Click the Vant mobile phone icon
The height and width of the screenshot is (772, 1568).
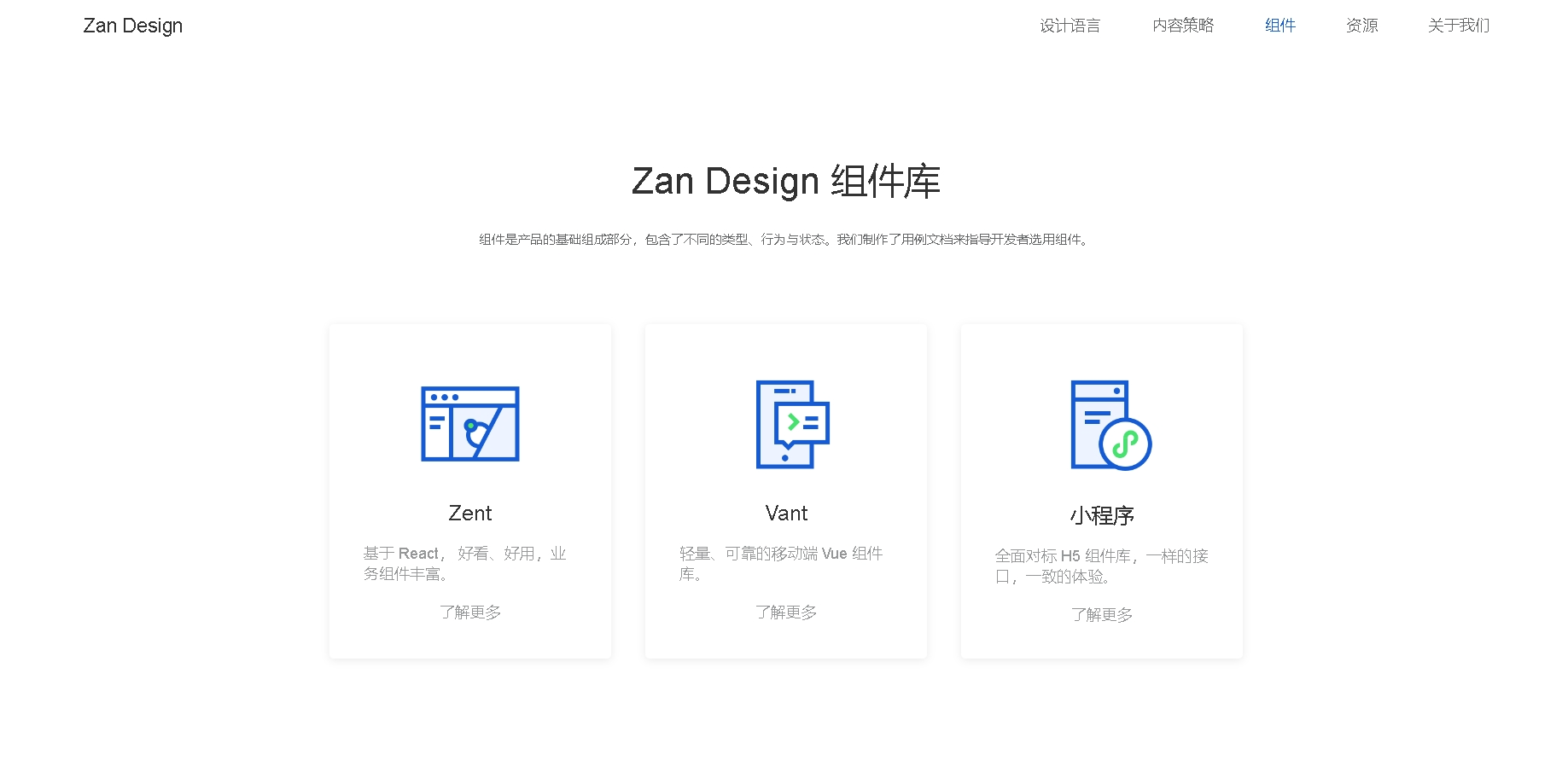coord(793,424)
